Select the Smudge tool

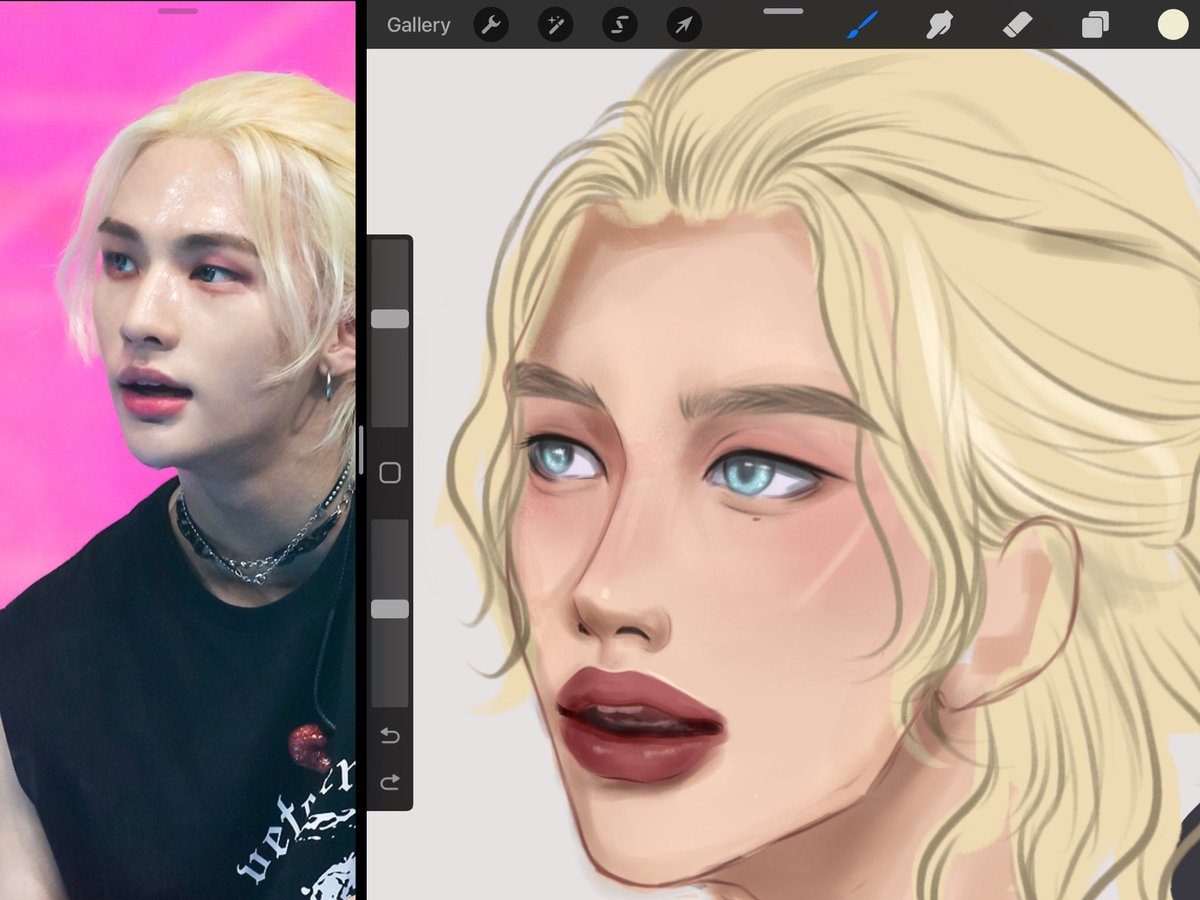[939, 25]
